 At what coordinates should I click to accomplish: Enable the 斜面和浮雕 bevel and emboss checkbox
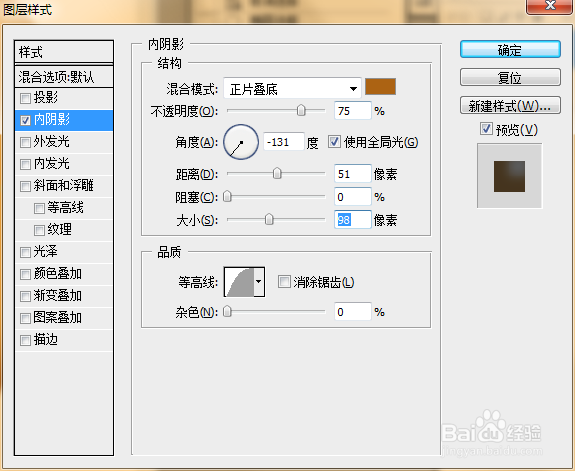point(25,186)
